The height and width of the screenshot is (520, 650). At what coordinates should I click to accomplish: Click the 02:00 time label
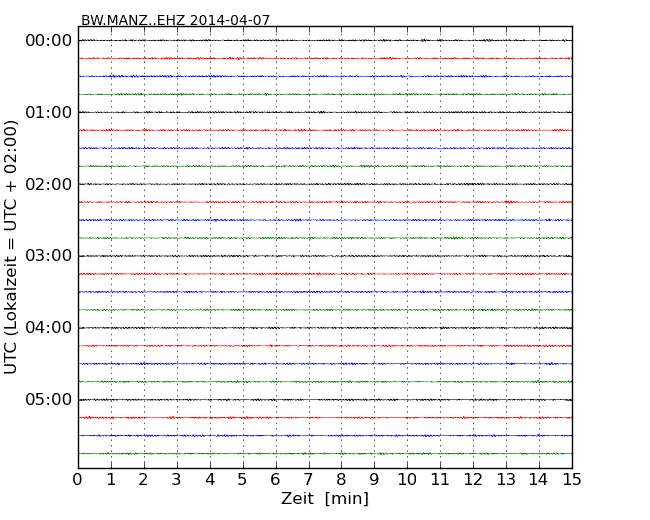pyautogui.click(x=49, y=184)
